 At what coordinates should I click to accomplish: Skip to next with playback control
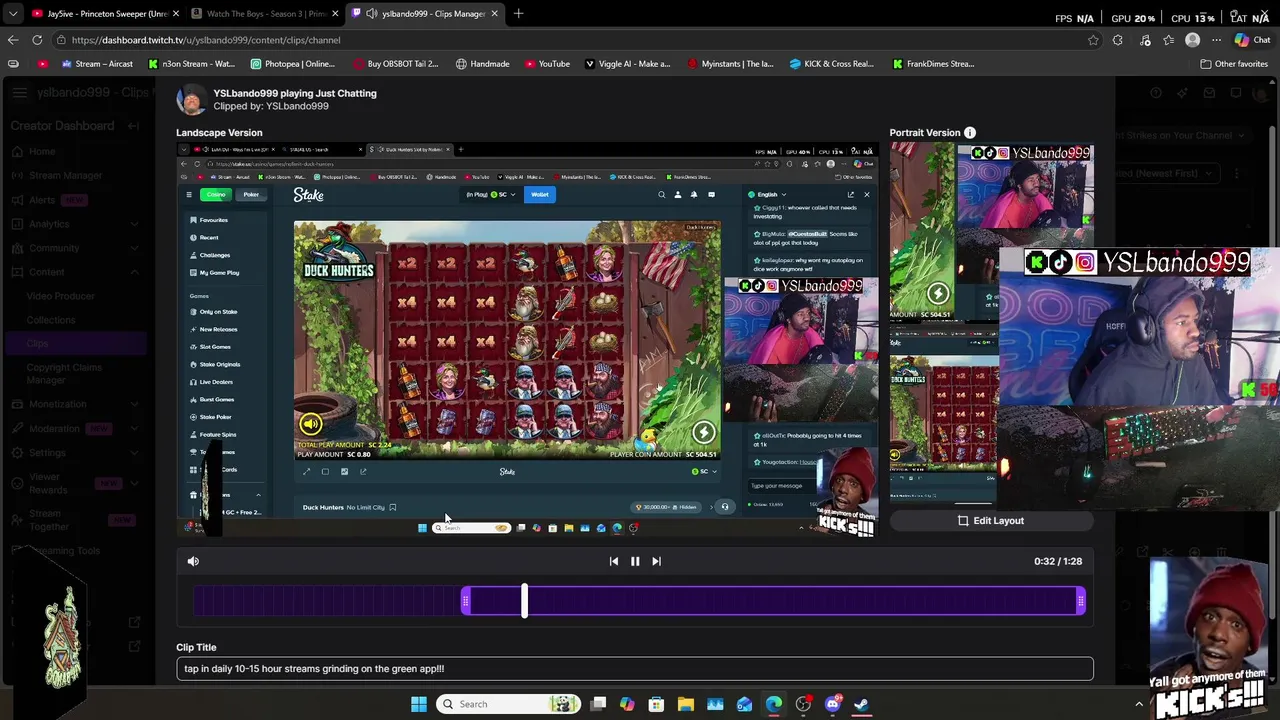pos(656,561)
